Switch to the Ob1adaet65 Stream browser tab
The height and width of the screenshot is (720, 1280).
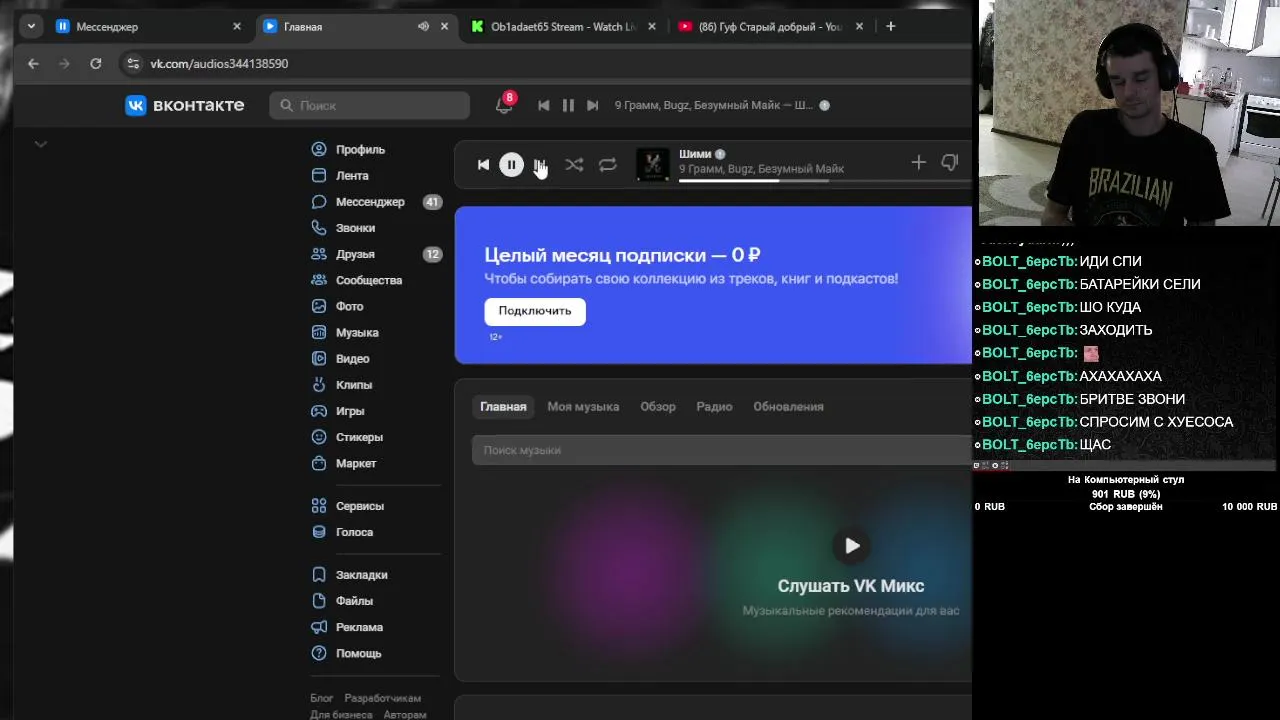[x=564, y=27]
